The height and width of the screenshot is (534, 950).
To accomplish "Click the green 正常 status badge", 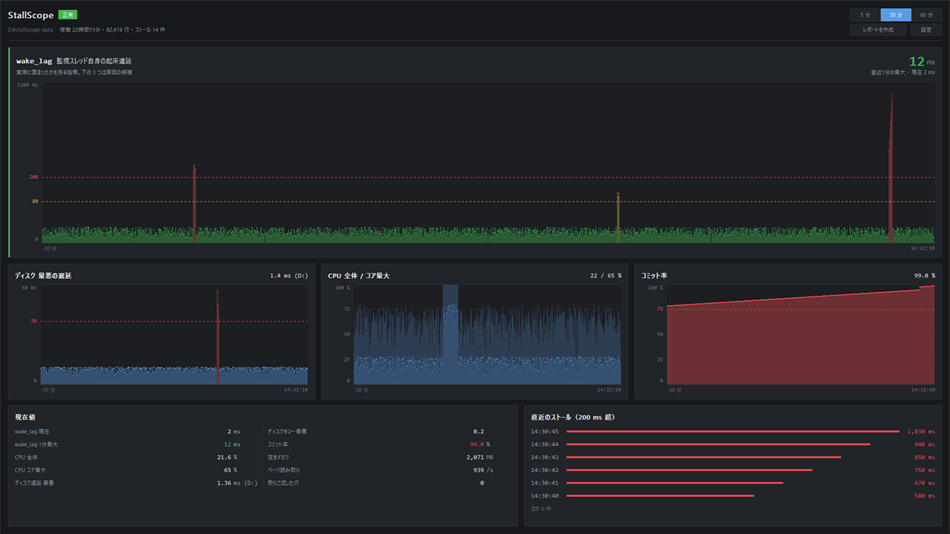I will (x=67, y=15).
